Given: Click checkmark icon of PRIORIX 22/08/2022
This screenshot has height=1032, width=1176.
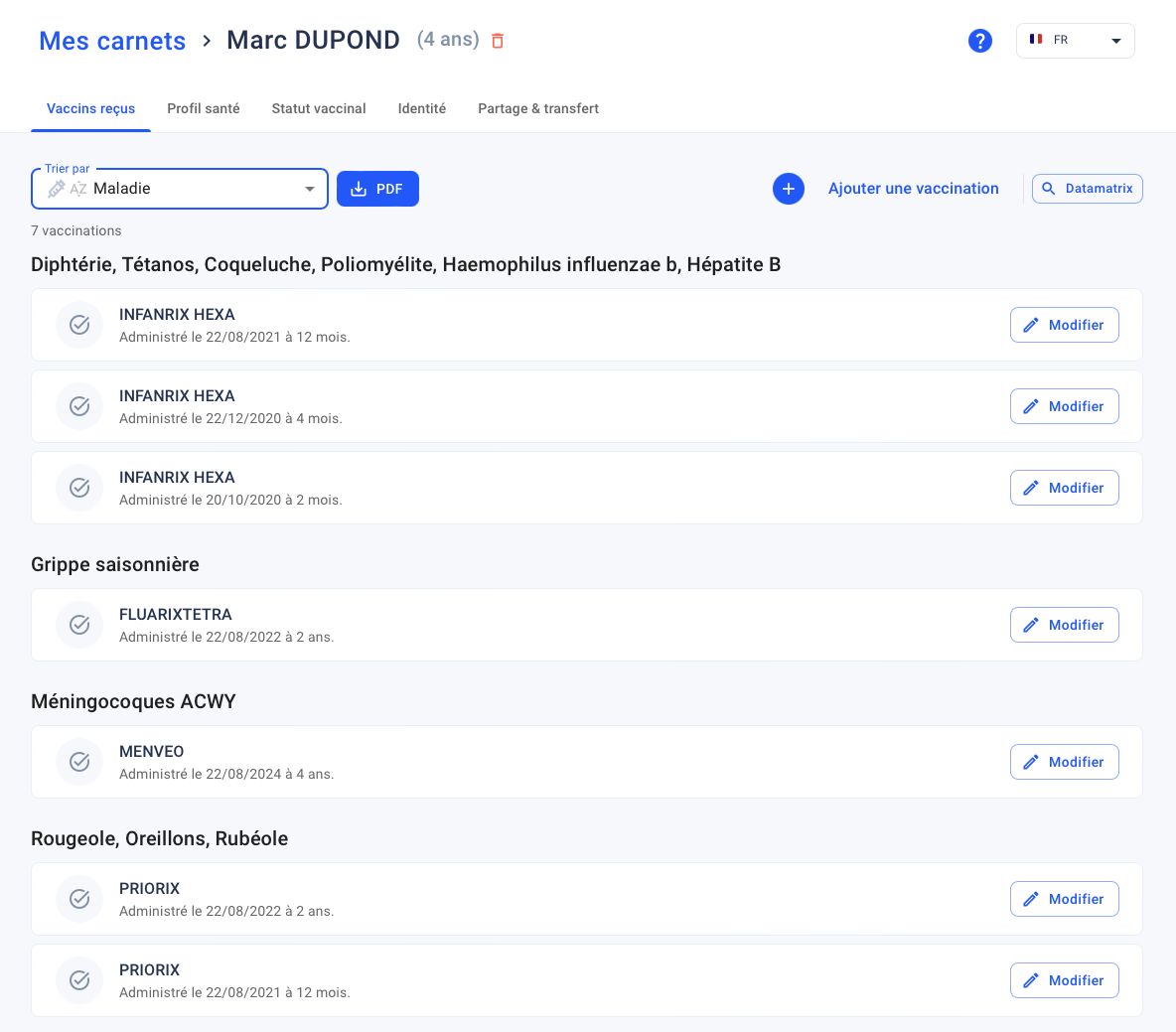Looking at the screenshot, I should tap(79, 899).
